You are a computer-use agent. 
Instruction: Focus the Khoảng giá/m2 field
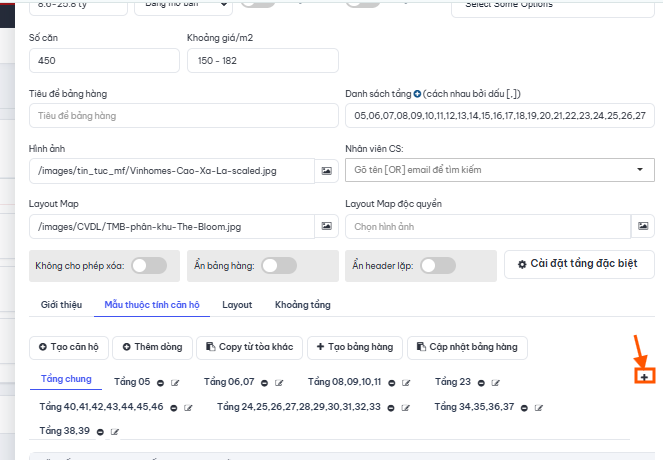263,60
